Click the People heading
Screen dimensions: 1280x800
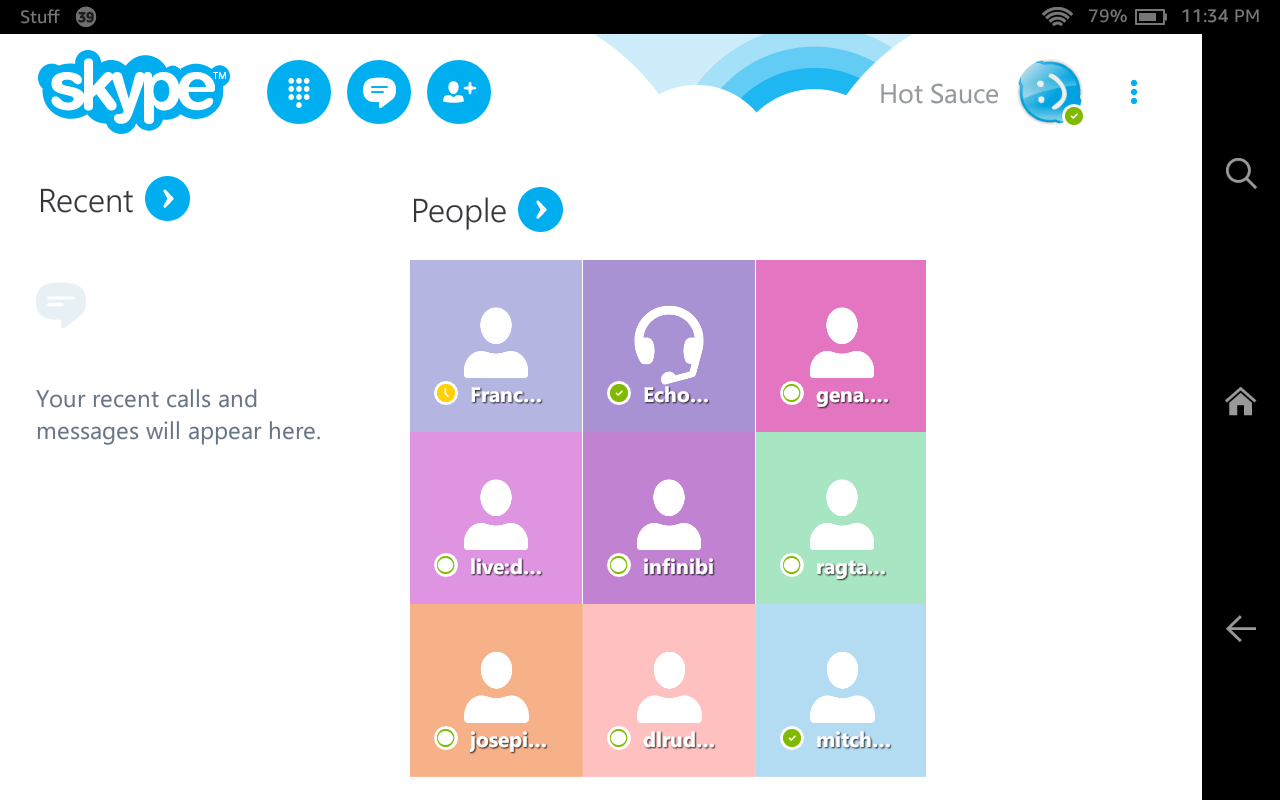click(x=459, y=211)
